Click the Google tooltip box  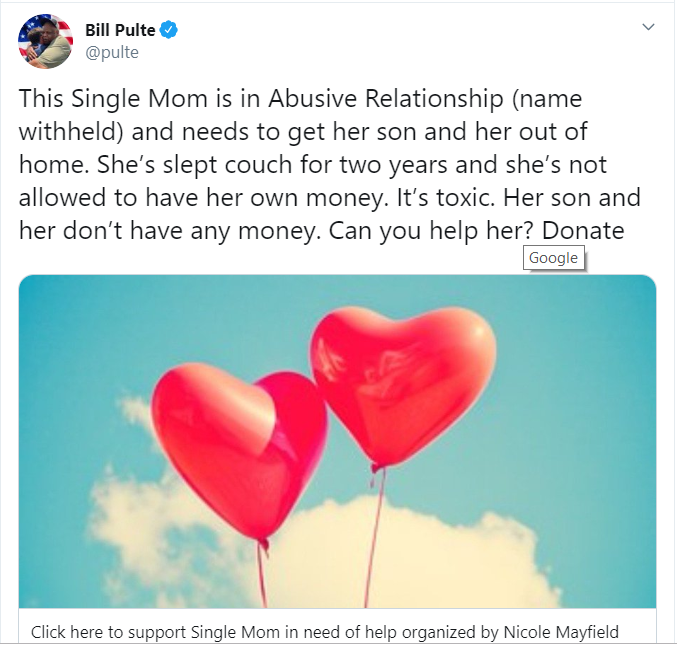(554, 258)
